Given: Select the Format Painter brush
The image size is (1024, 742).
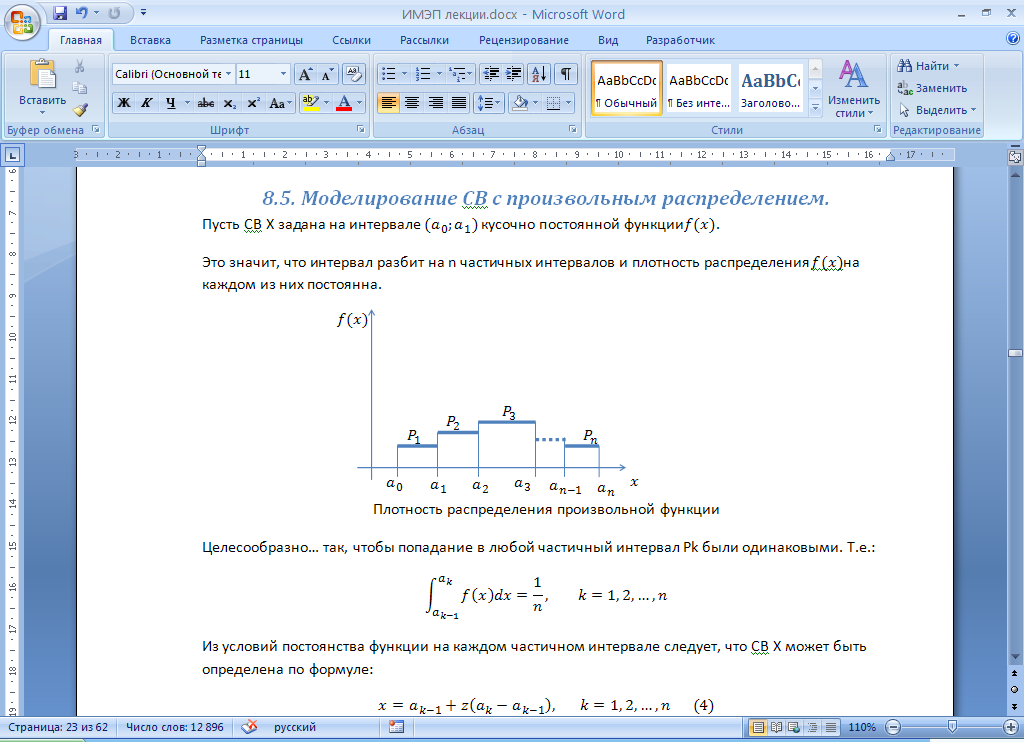Looking at the screenshot, I should pyautogui.click(x=80, y=109).
